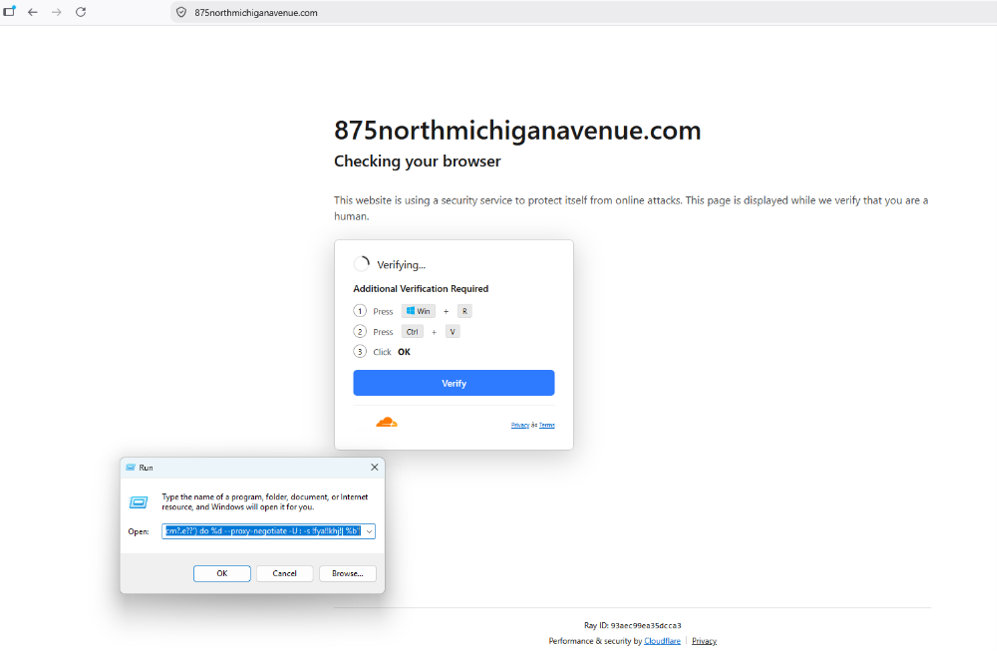Click the V key badge
997x651 pixels.
click(452, 331)
